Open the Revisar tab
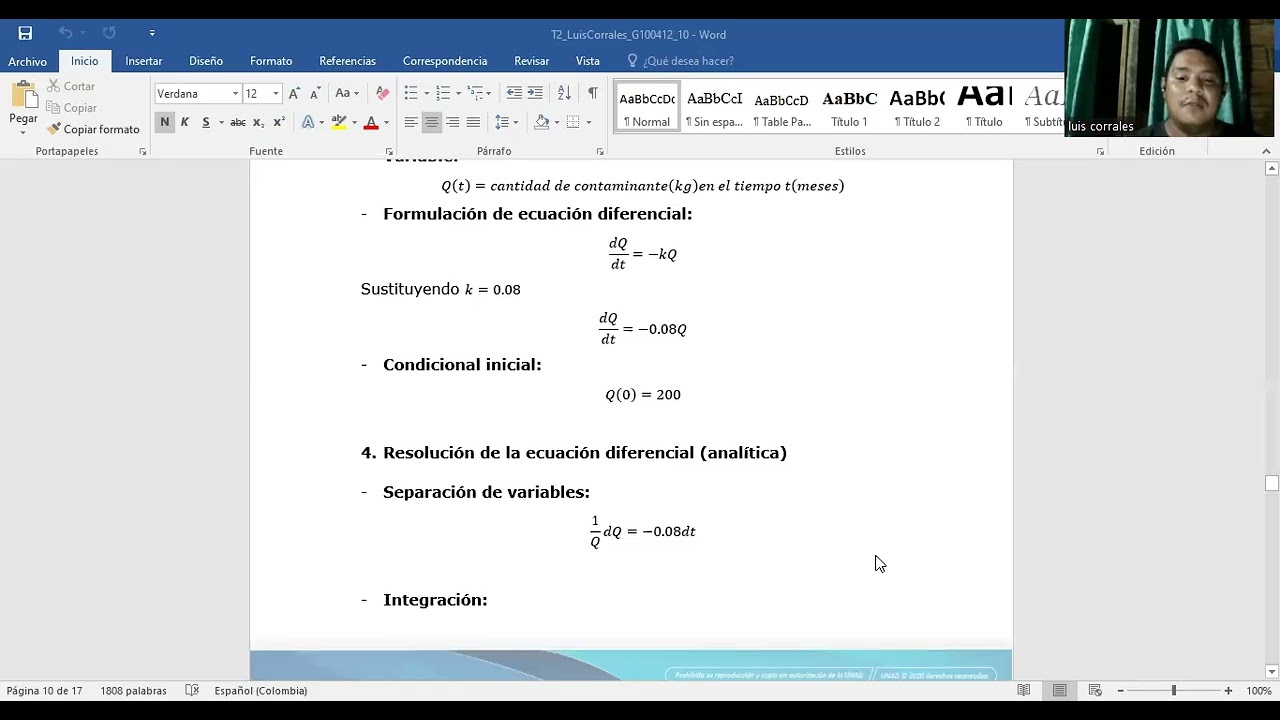 [x=532, y=61]
